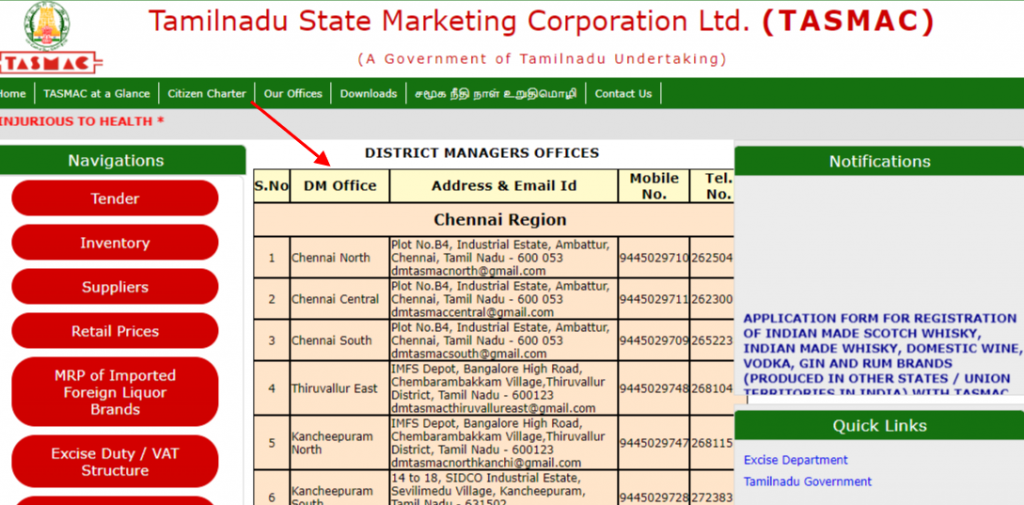This screenshot has height=505, width=1024.
Task: Select the Chennai Central office cell
Action: click(x=340, y=299)
